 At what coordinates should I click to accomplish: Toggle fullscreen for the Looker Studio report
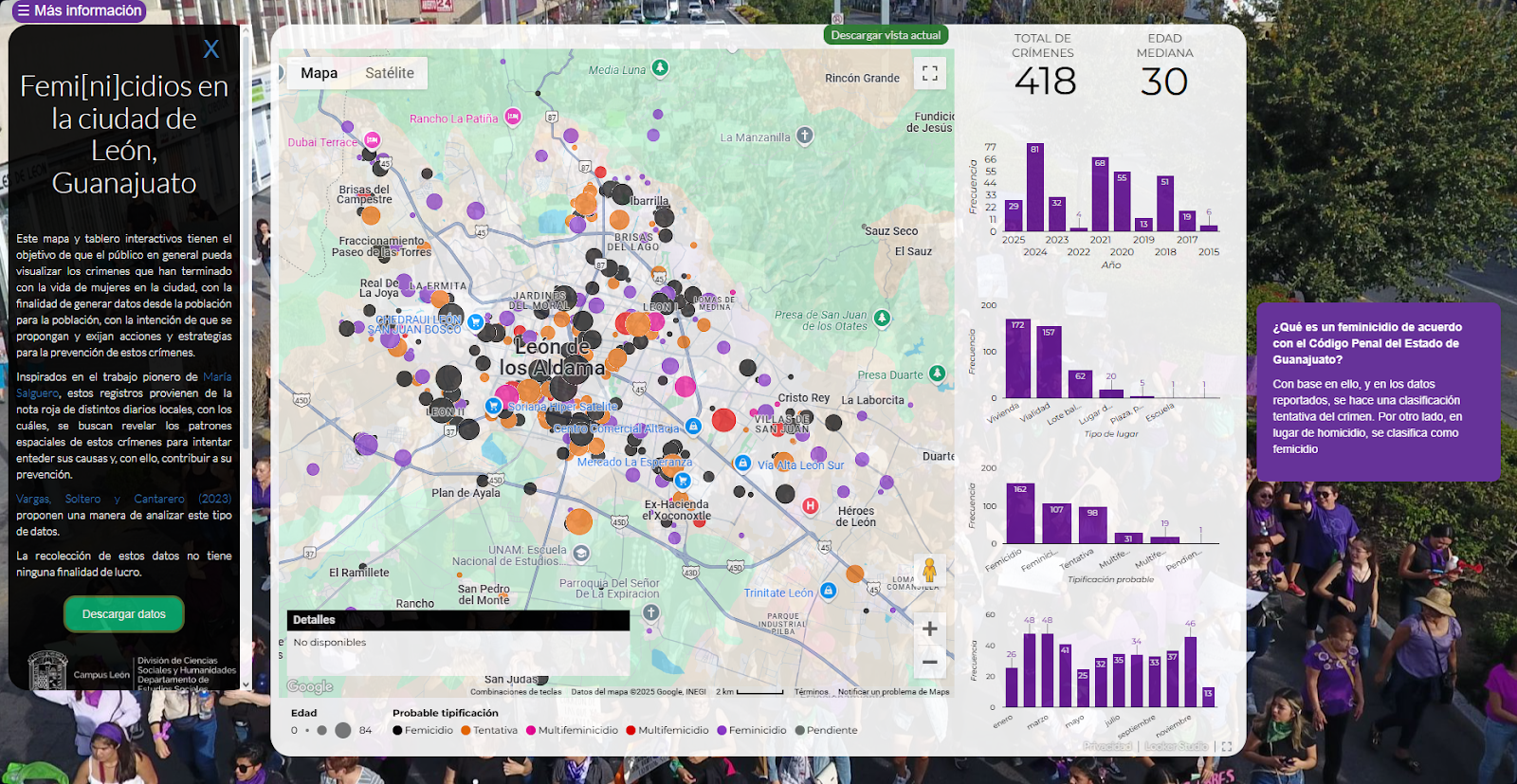coord(1226,747)
